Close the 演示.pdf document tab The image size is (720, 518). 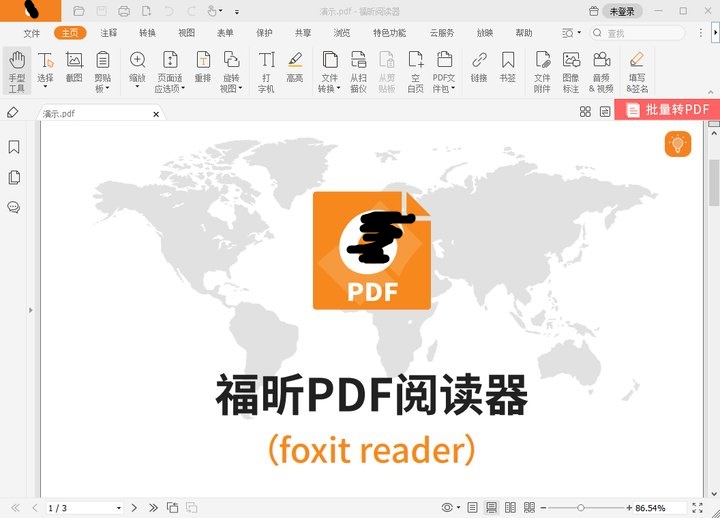point(156,114)
